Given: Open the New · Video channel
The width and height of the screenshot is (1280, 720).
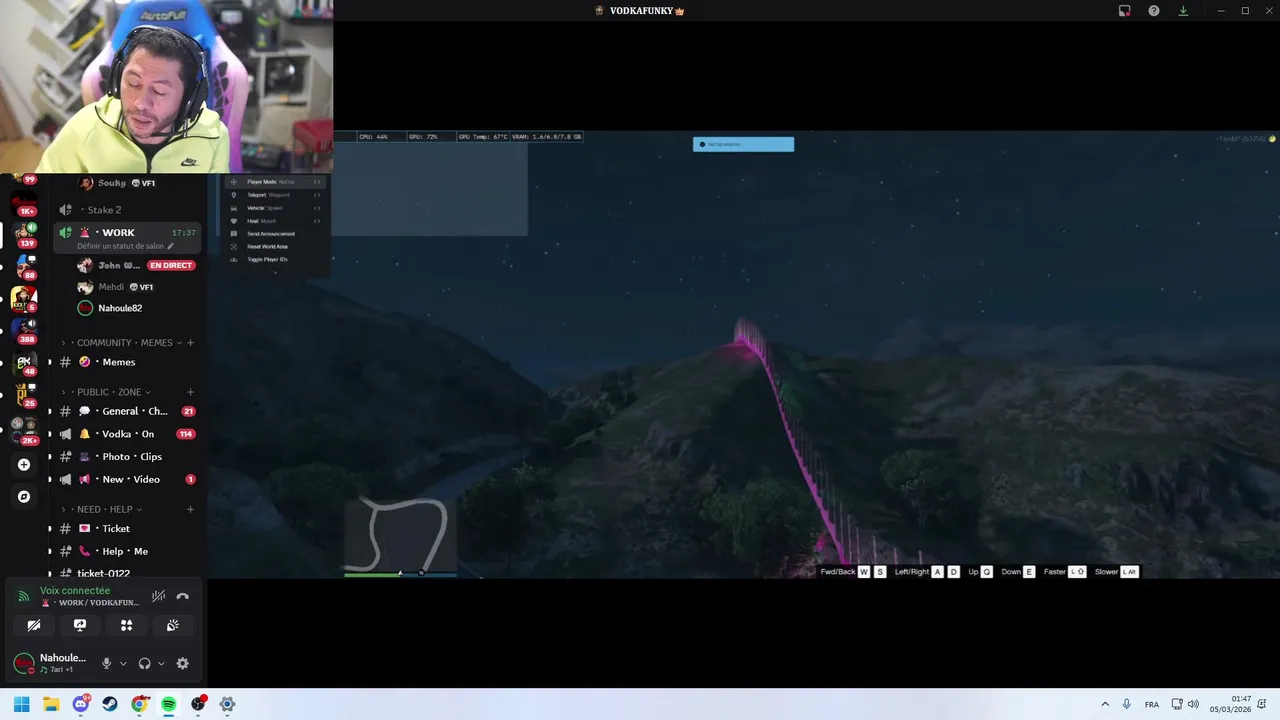Looking at the screenshot, I should (x=127, y=479).
